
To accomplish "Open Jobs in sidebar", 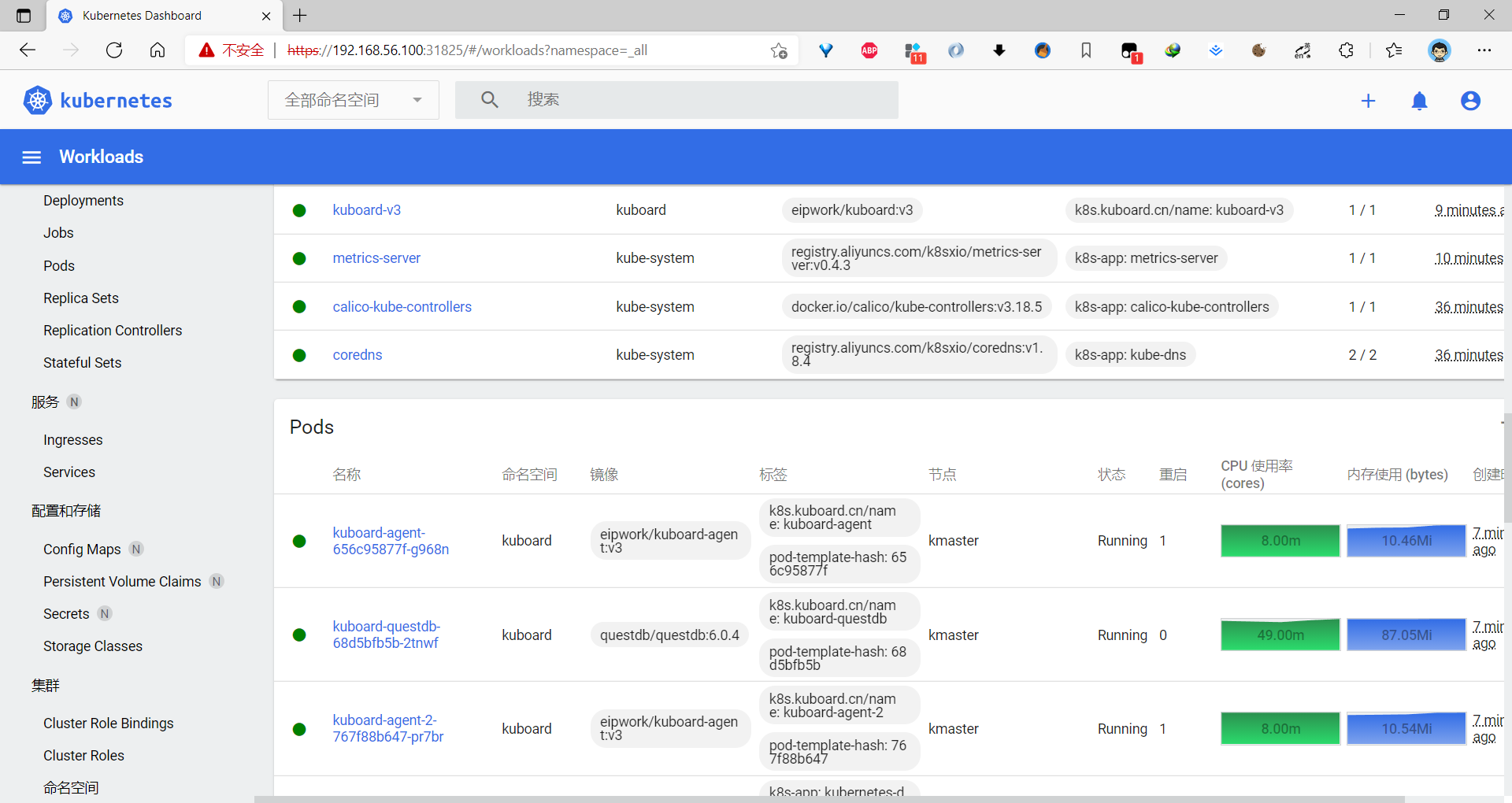I will point(58,233).
